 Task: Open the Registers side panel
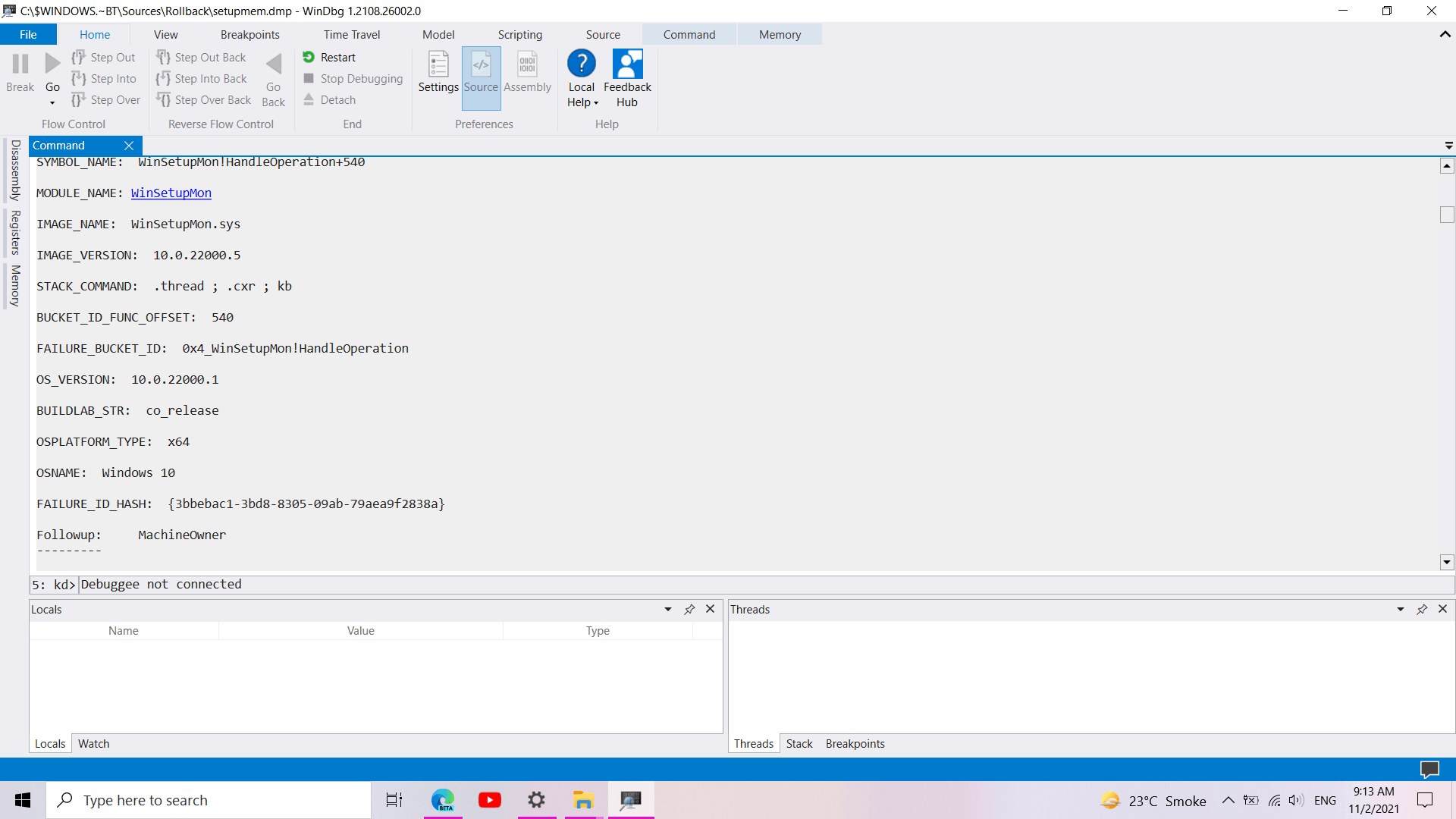[x=15, y=233]
